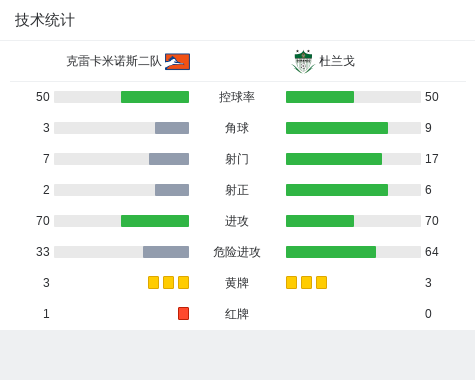This screenshot has height=380, width=475.
Task: Click the rightmost yellow card icon under 杜兰戈
Action: point(321,282)
